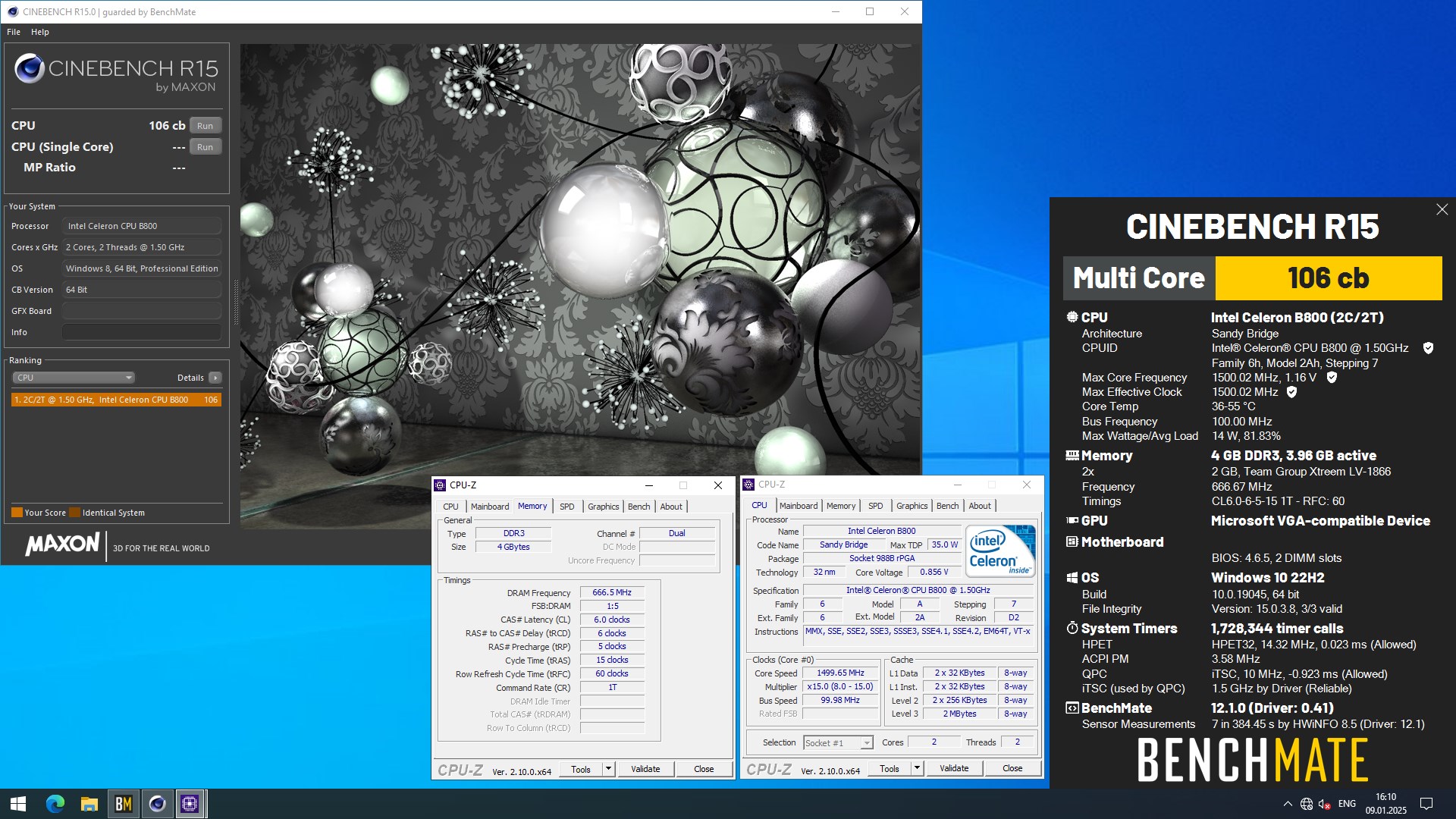This screenshot has height=819, width=1456.
Task: Expand Tools dropdown arrow in right CPU-Z
Action: click(917, 768)
